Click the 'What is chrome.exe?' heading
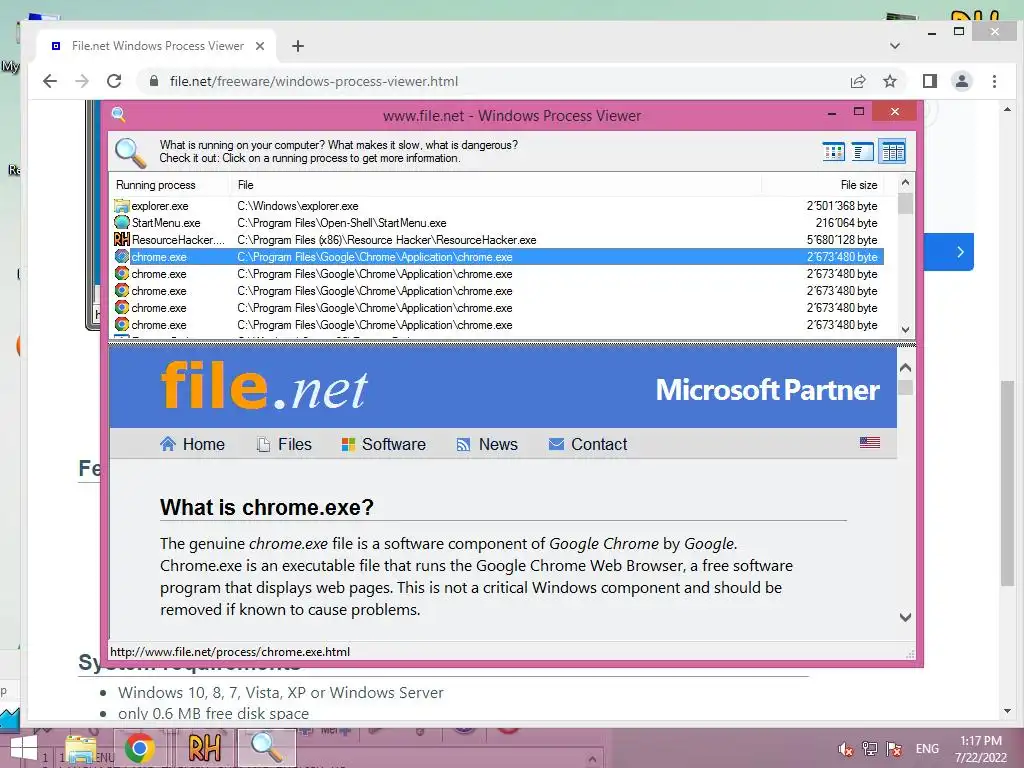Image resolution: width=1024 pixels, height=768 pixels. tap(266, 507)
